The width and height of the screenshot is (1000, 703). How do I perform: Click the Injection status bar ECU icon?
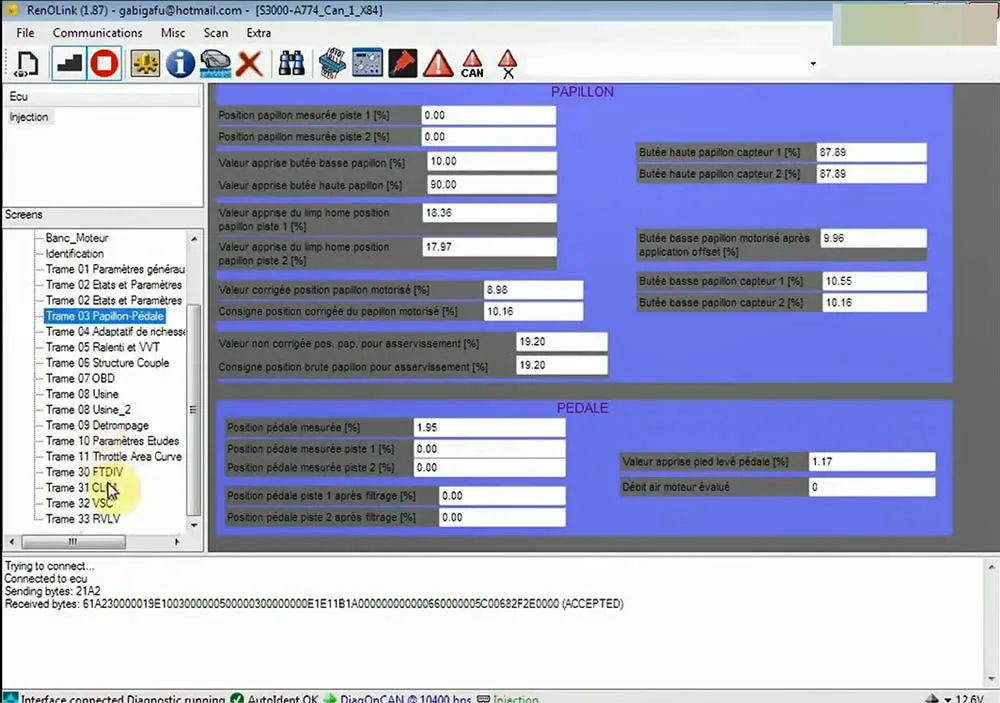[x=483, y=698]
